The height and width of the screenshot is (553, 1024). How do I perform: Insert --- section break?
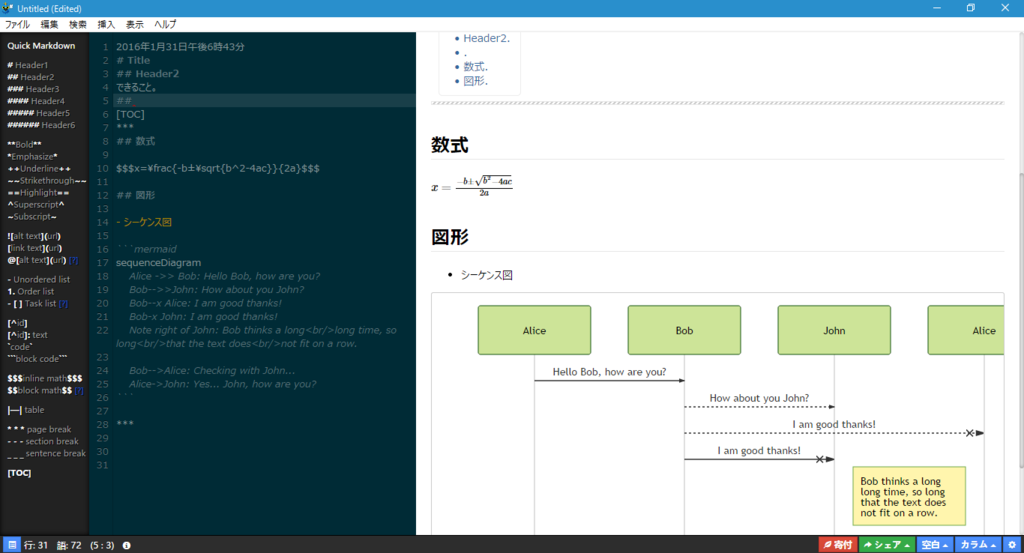click(42, 441)
